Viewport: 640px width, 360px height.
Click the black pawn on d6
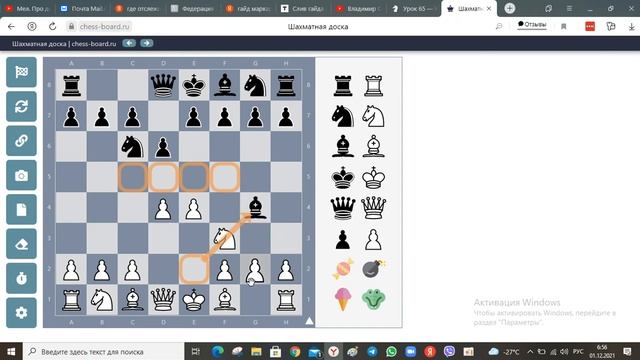(x=163, y=147)
